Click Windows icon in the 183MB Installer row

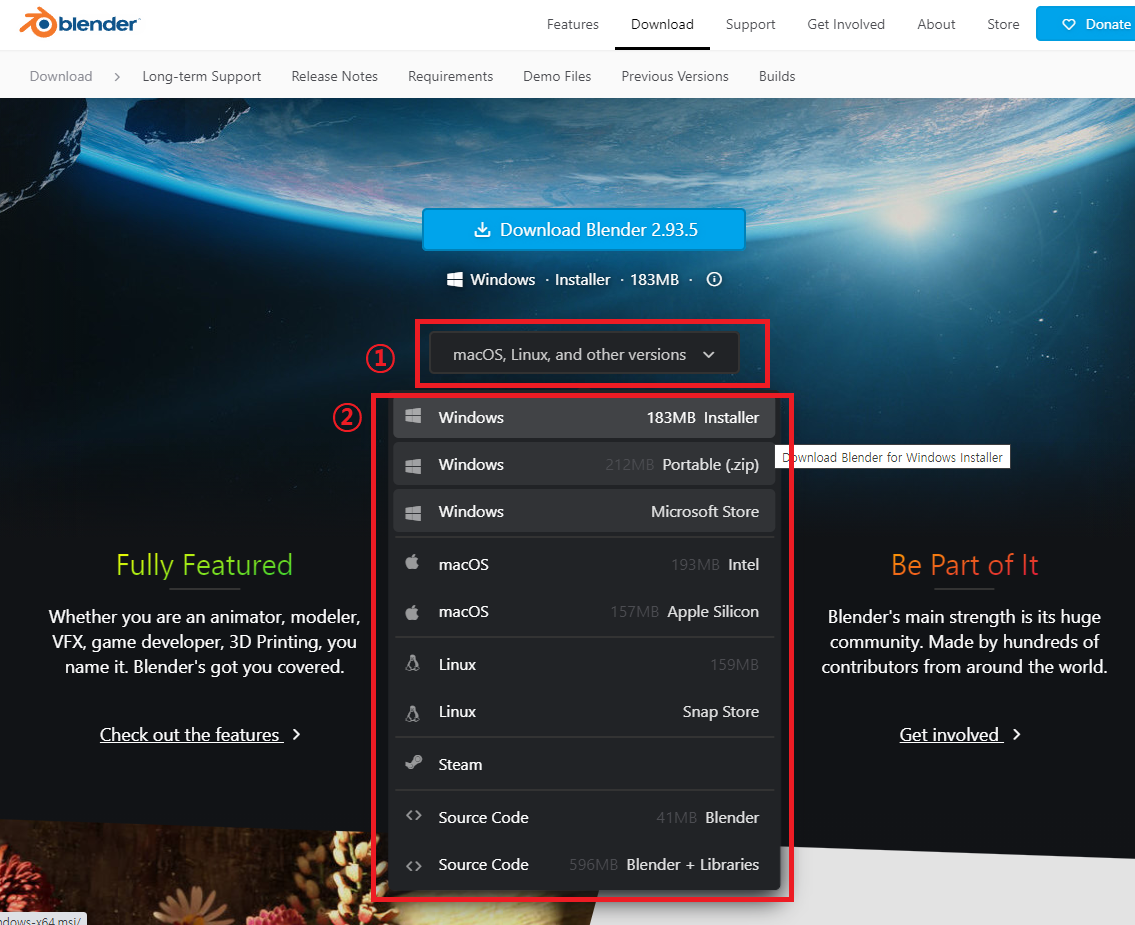413,415
